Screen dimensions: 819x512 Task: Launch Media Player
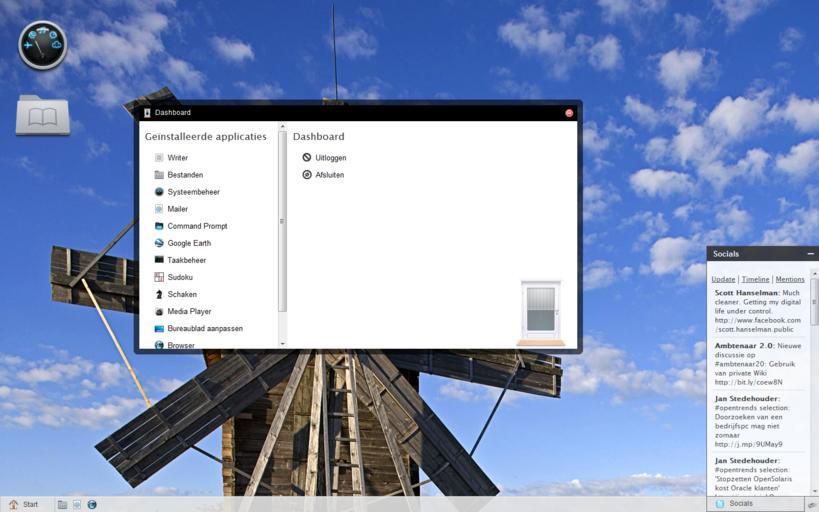(x=189, y=311)
